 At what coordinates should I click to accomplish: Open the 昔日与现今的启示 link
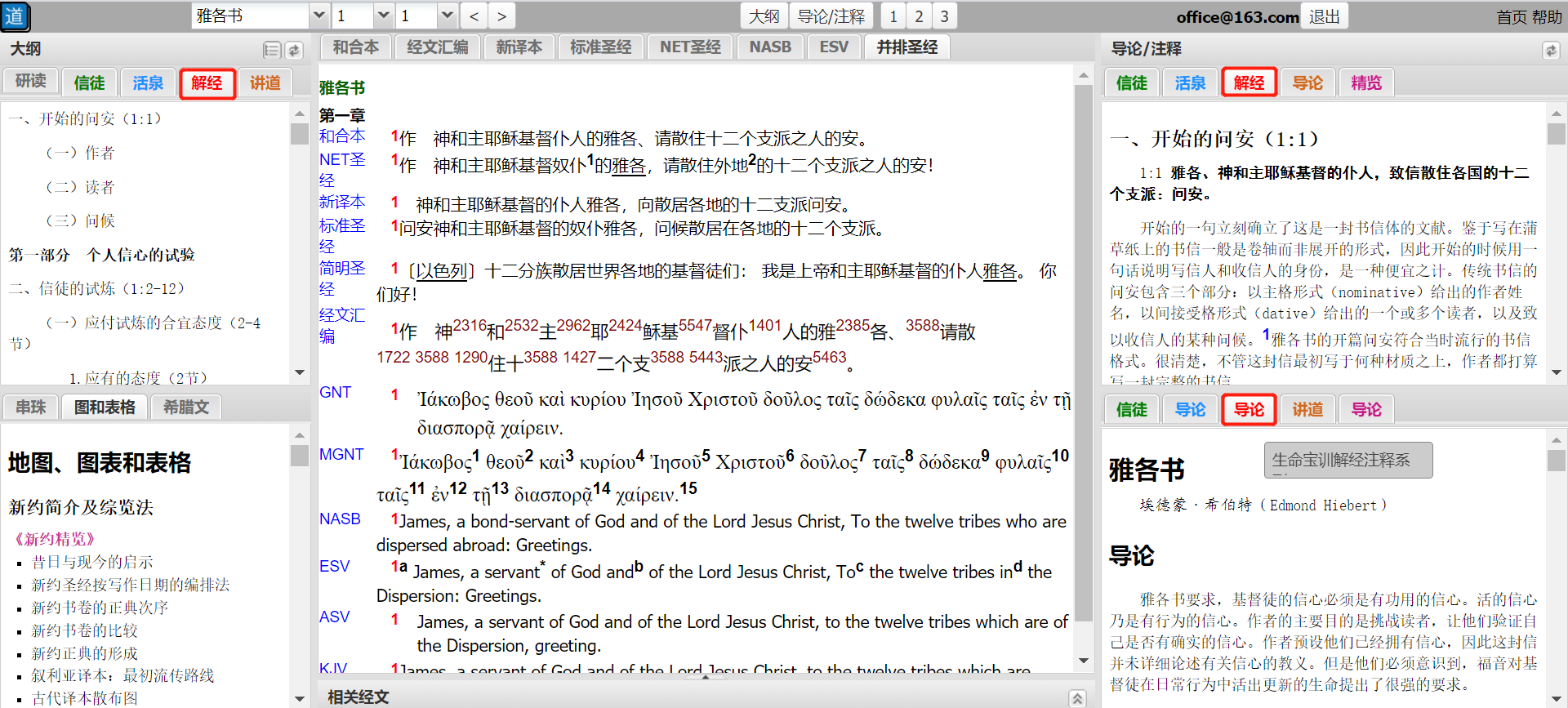tap(91, 562)
